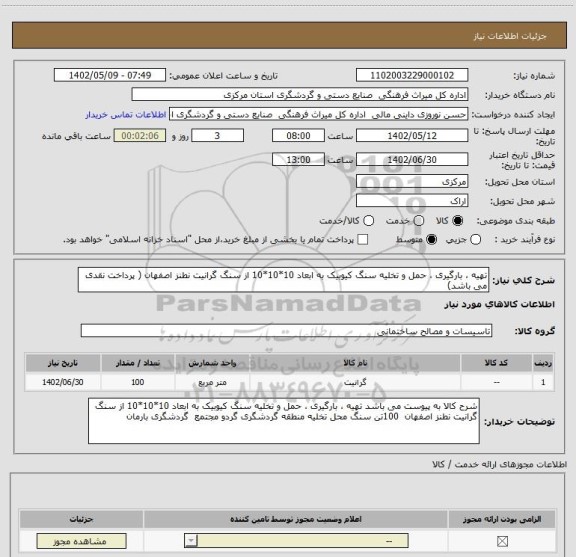Screen dimensions: 576x557
Task: Click the goods group field تاسیسات و مصالح ساختمانی
Action: [x=286, y=331]
